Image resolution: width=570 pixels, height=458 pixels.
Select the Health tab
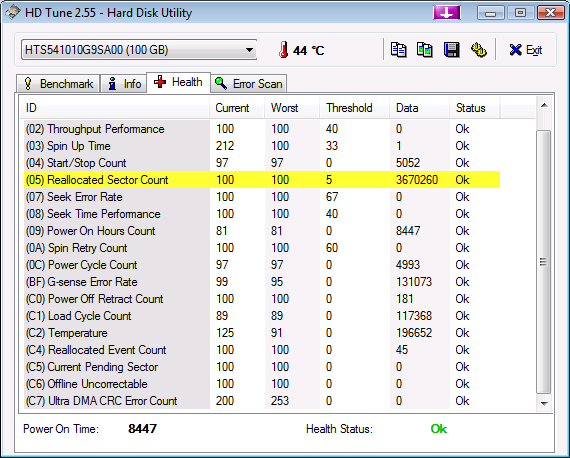(178, 82)
